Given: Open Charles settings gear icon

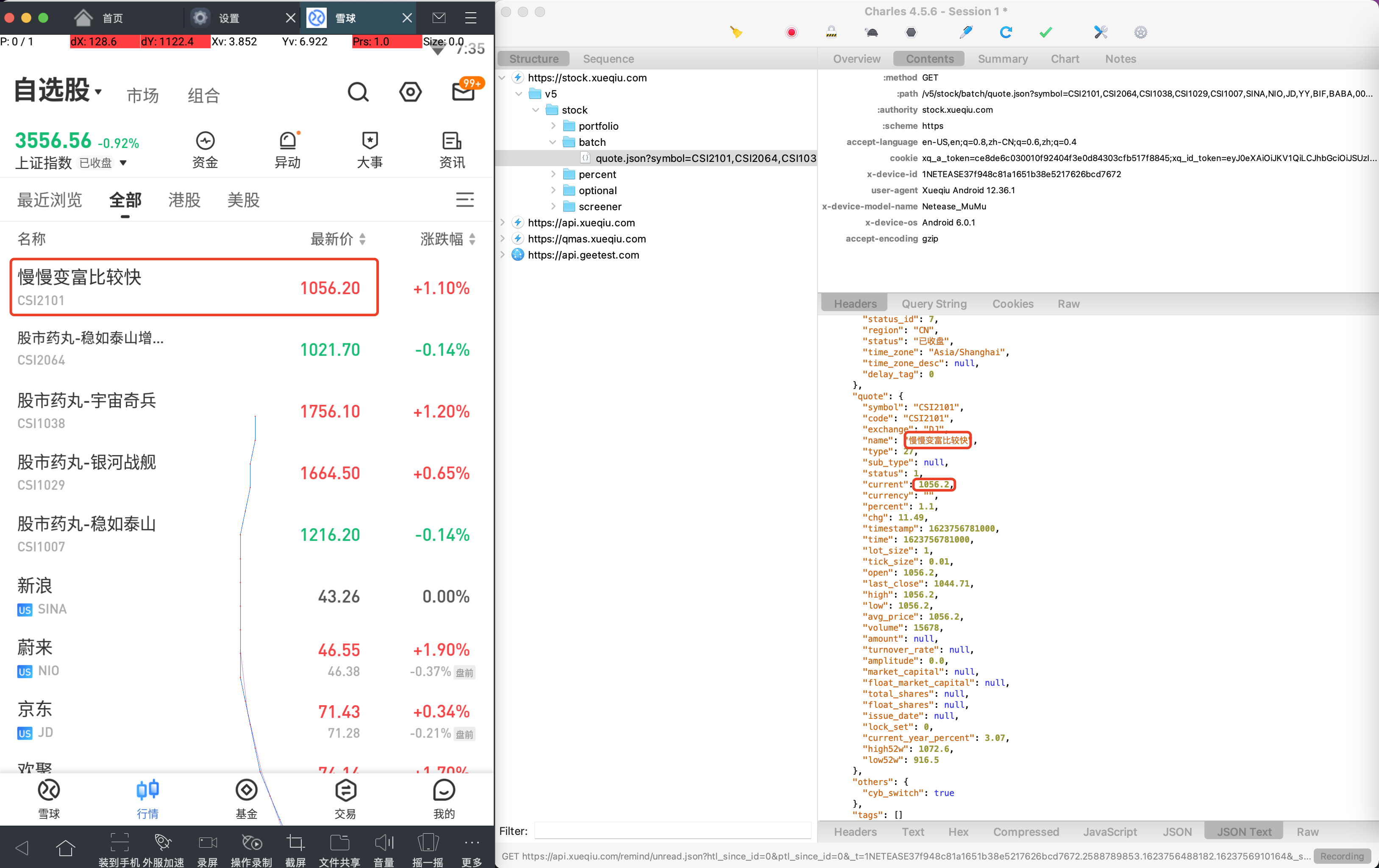Looking at the screenshot, I should click(x=1140, y=32).
